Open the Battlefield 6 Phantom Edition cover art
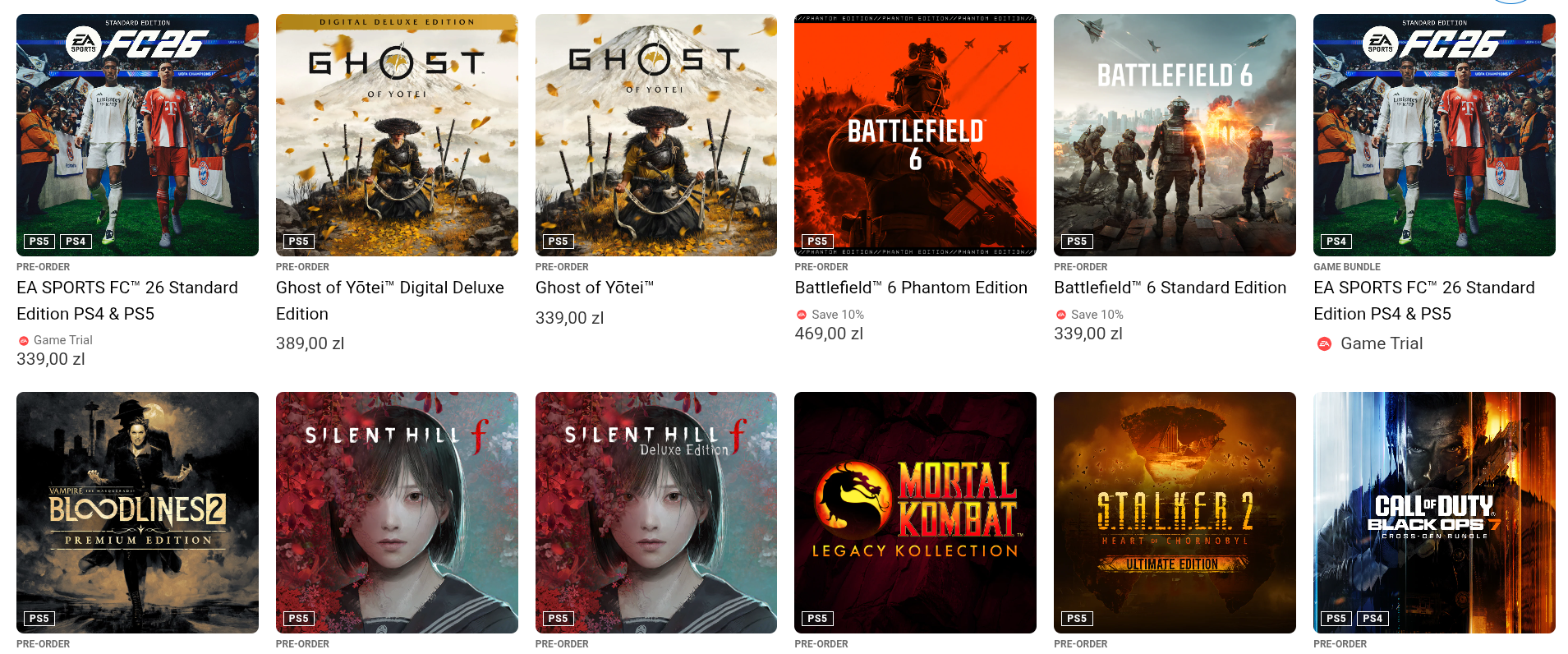The image size is (1568, 654). point(915,135)
